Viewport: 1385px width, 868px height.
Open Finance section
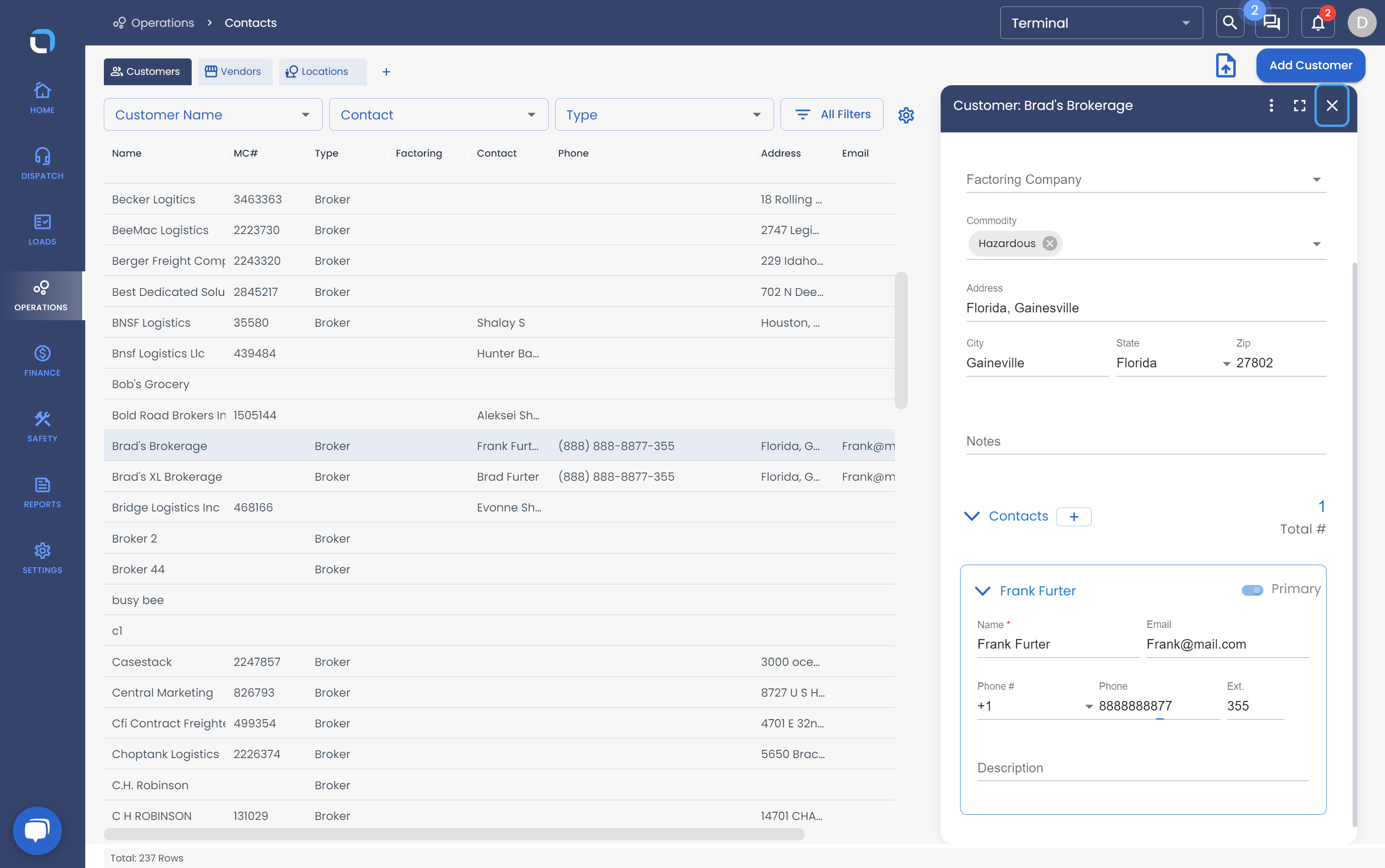click(42, 361)
